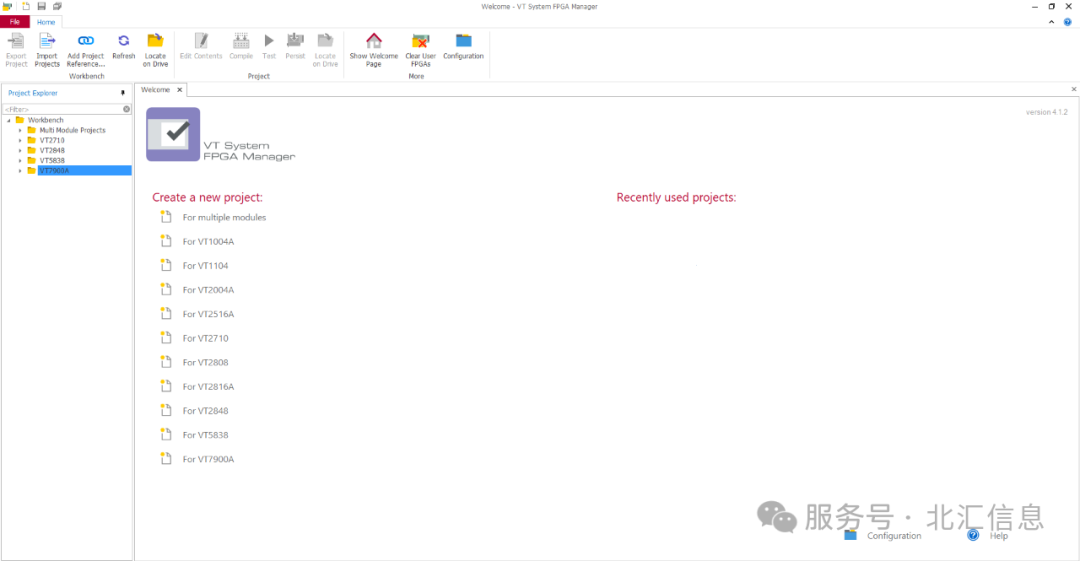Expand the VT7900A tree node
This screenshot has height=561, width=1080.
(x=20, y=170)
